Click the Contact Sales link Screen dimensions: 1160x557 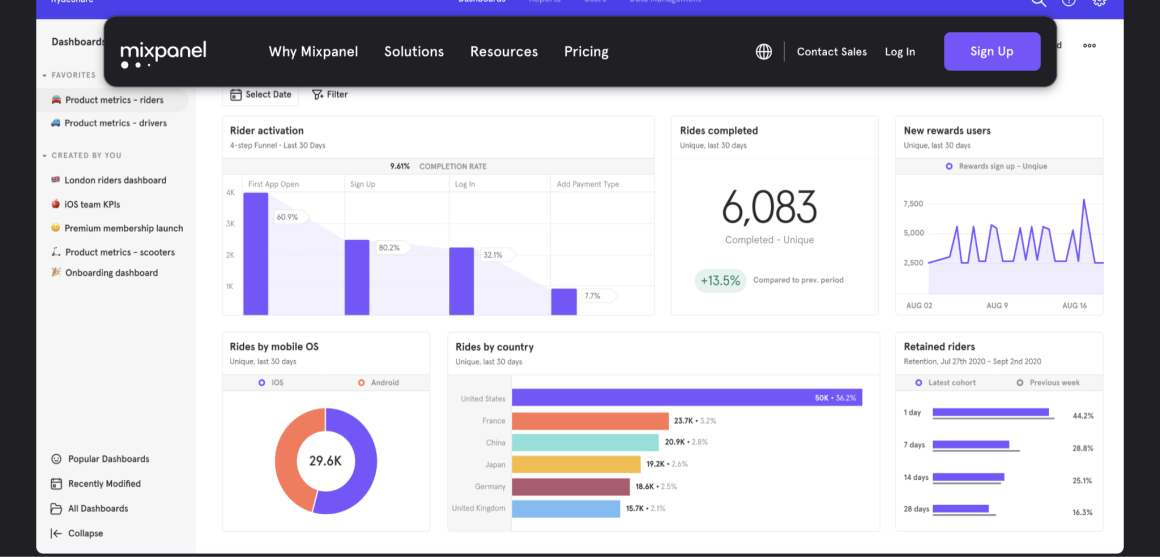coord(832,52)
